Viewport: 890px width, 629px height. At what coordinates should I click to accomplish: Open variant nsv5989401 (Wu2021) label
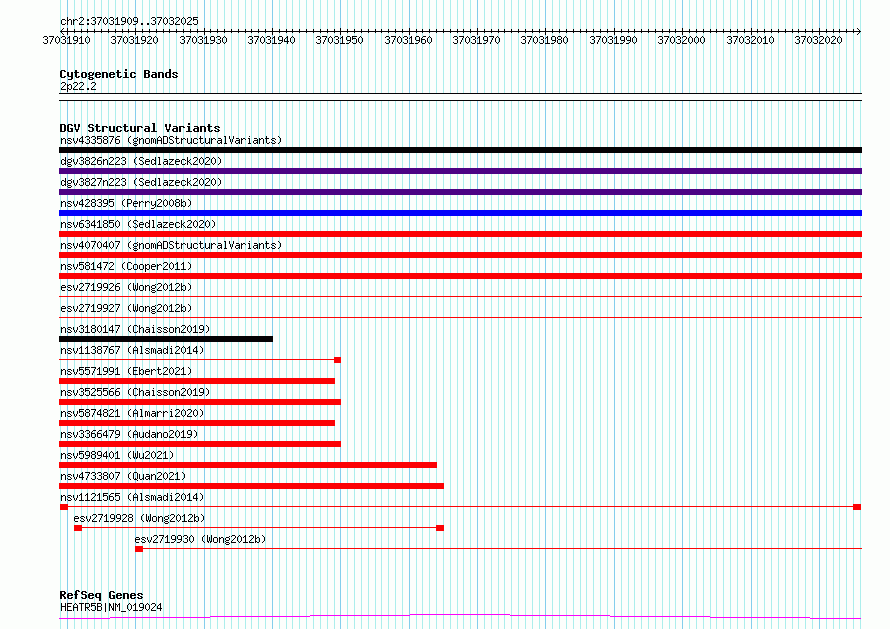coord(117,455)
